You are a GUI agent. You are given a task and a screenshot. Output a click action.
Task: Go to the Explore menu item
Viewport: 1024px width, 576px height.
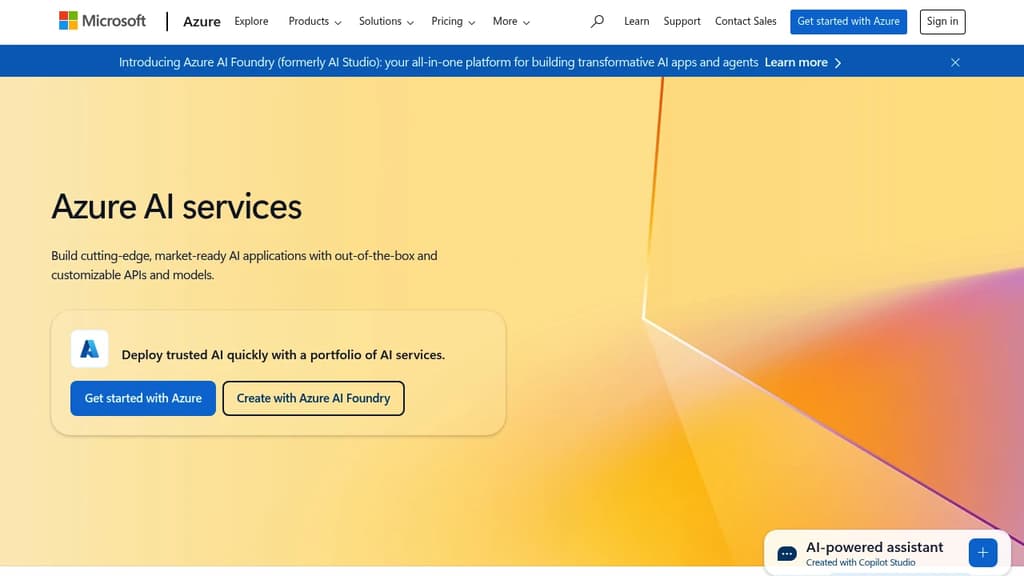pyautogui.click(x=251, y=22)
